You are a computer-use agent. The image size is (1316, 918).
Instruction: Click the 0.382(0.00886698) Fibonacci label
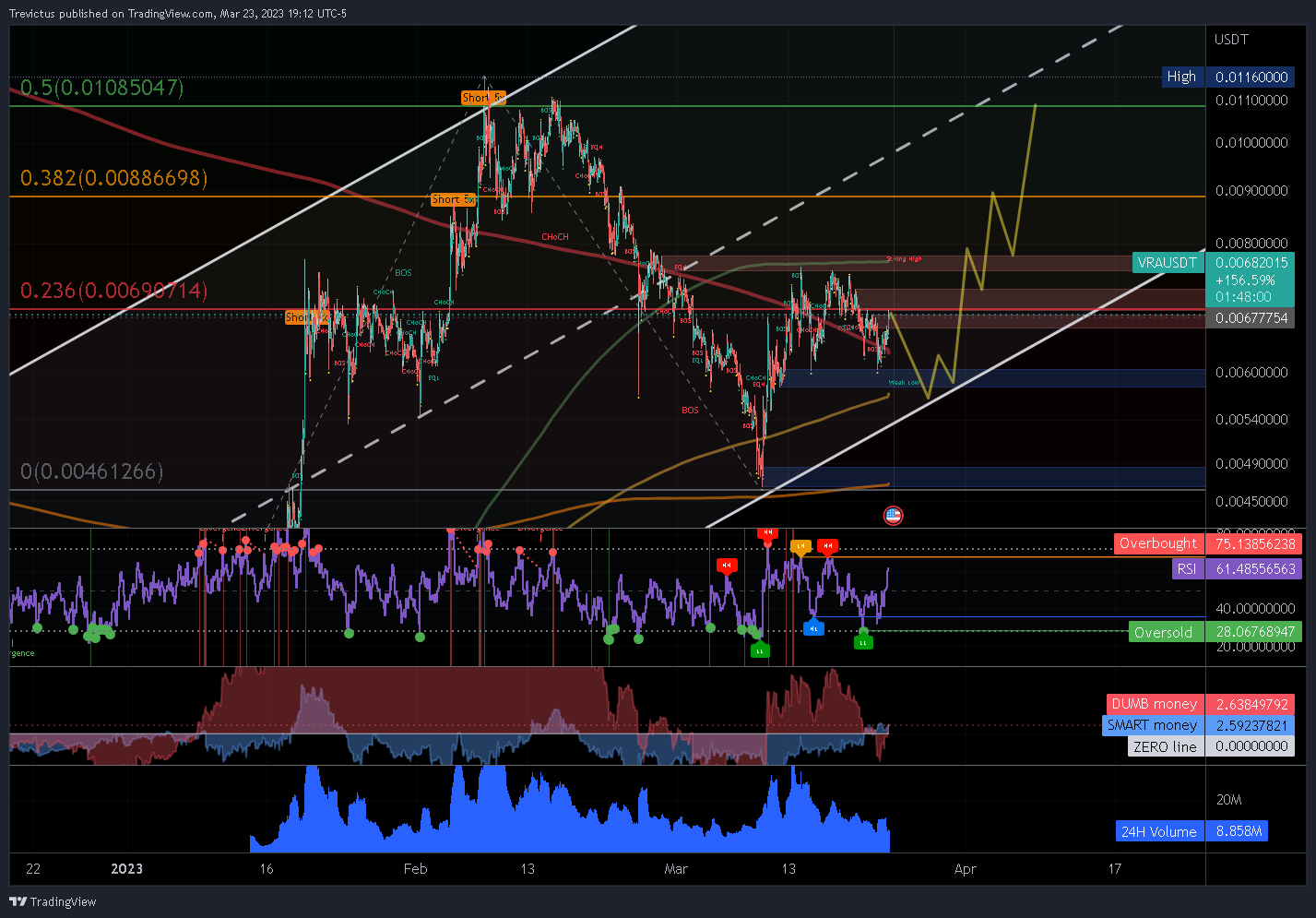click(113, 178)
